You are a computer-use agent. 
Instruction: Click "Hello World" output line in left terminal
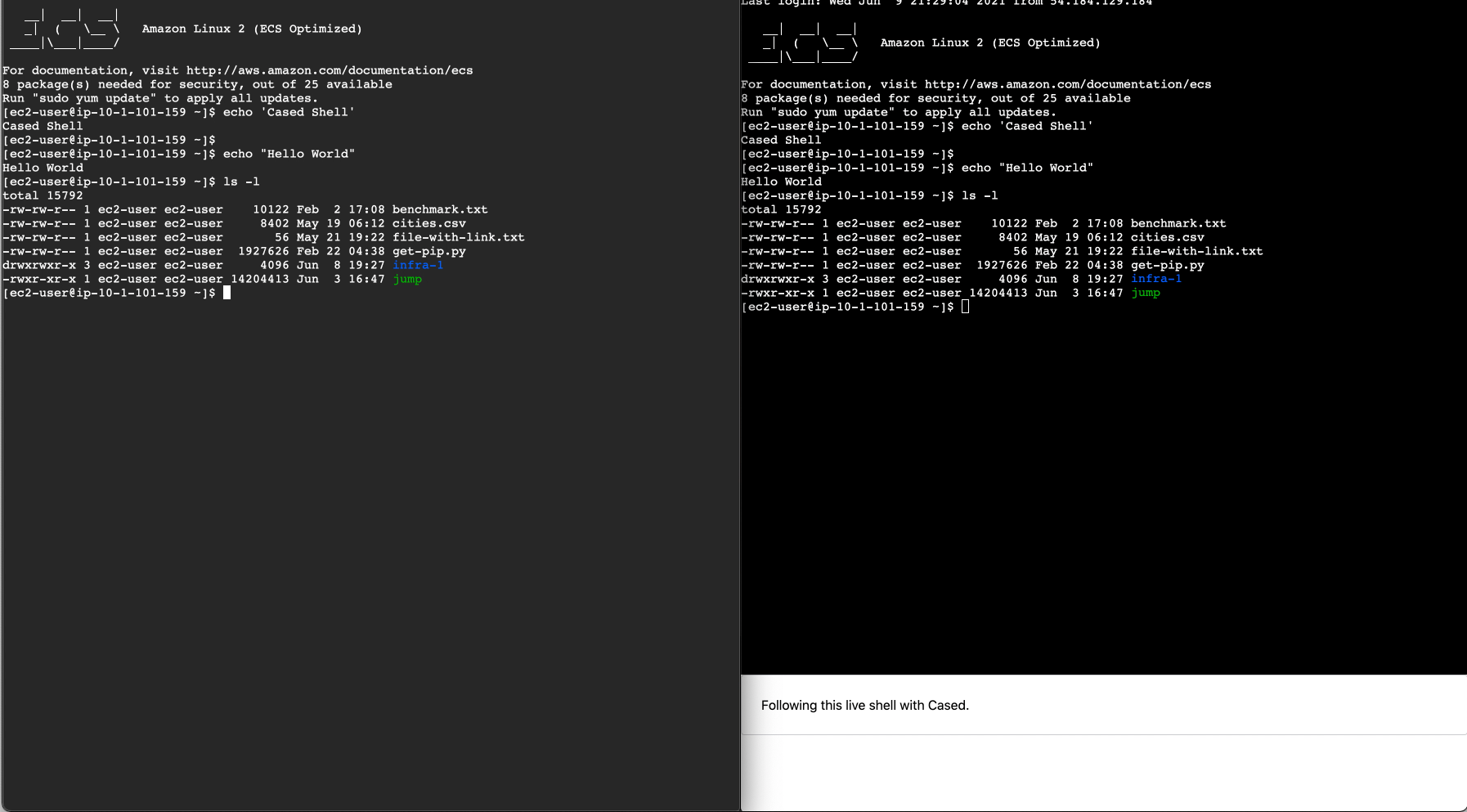point(43,168)
